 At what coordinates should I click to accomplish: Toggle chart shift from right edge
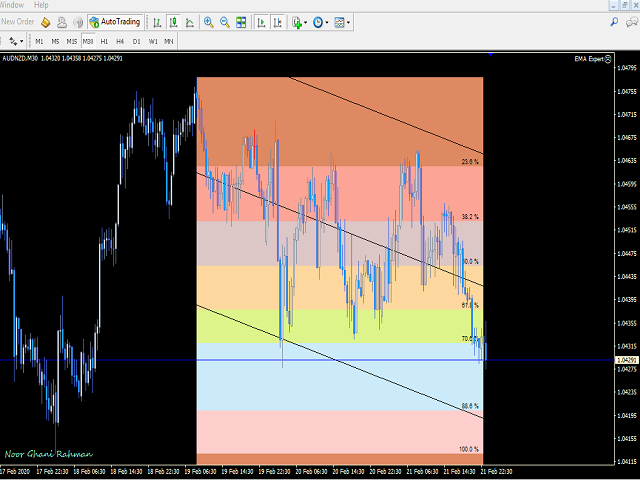tap(276, 21)
